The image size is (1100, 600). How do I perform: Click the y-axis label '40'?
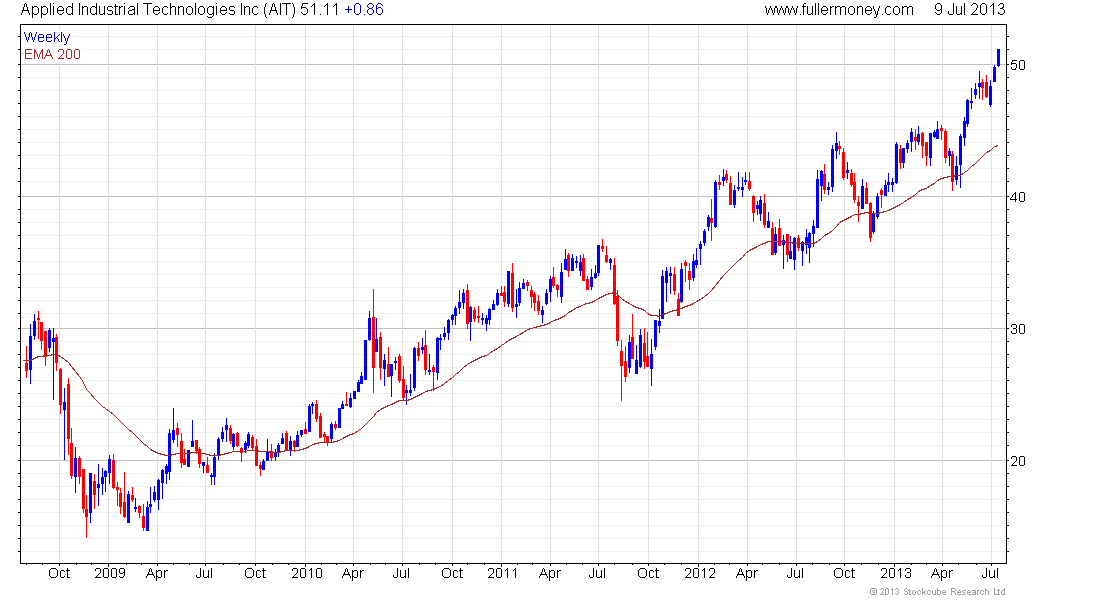(x=1017, y=197)
